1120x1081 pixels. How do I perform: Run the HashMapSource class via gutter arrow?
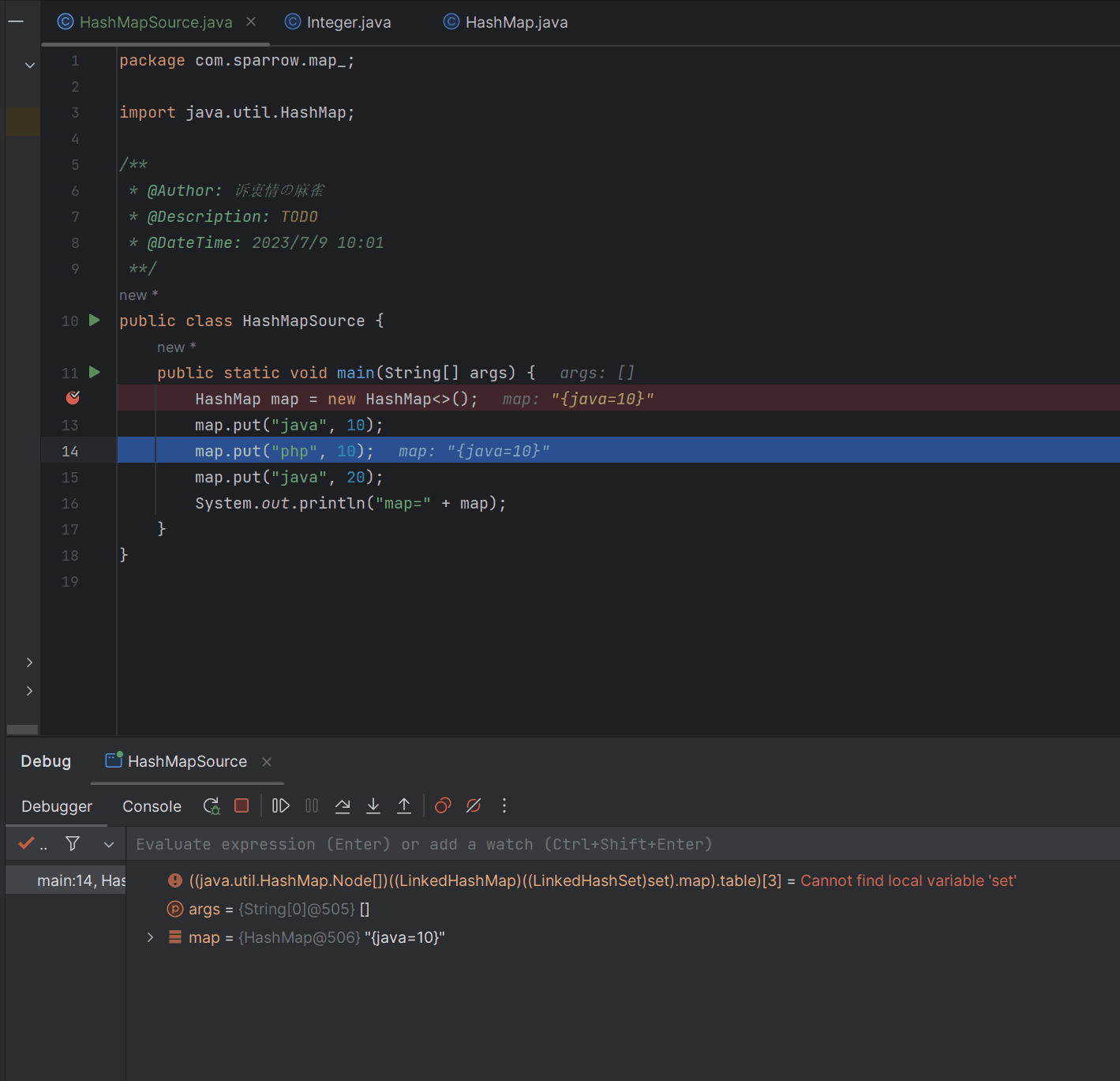point(95,321)
